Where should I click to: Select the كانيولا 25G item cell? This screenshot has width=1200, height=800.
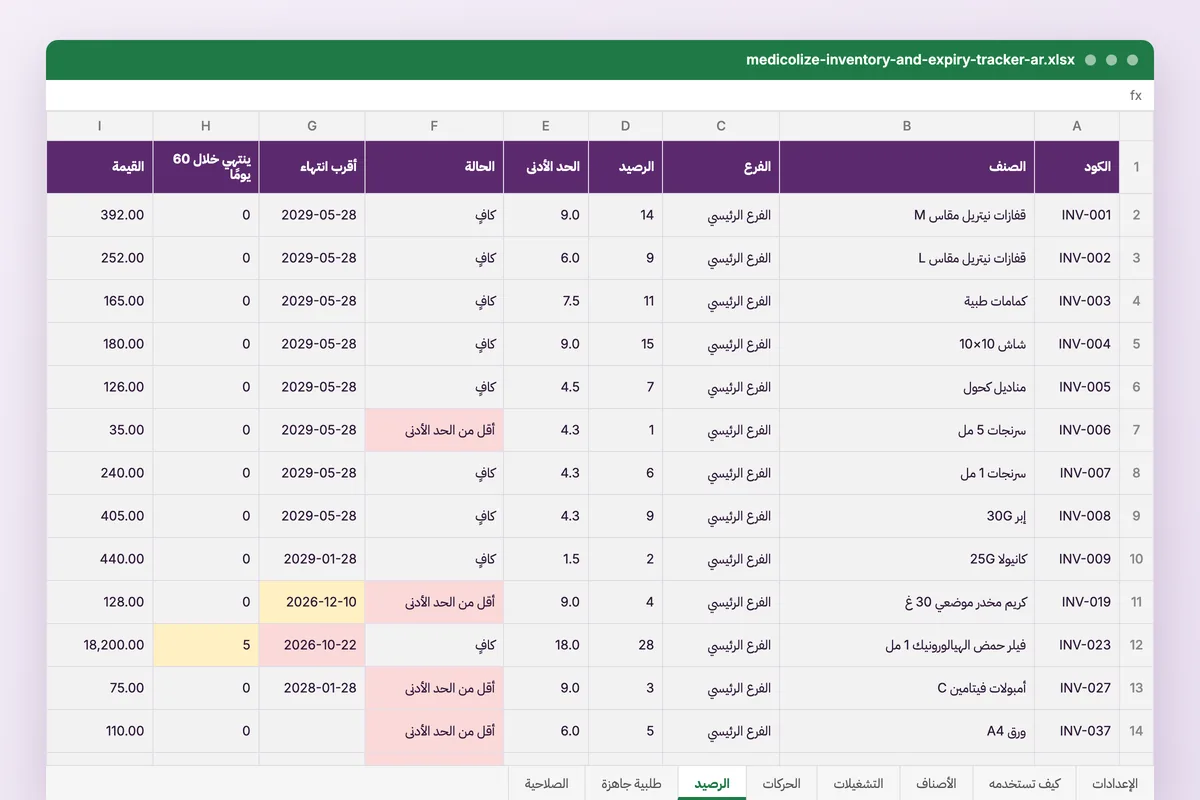[x=907, y=559]
